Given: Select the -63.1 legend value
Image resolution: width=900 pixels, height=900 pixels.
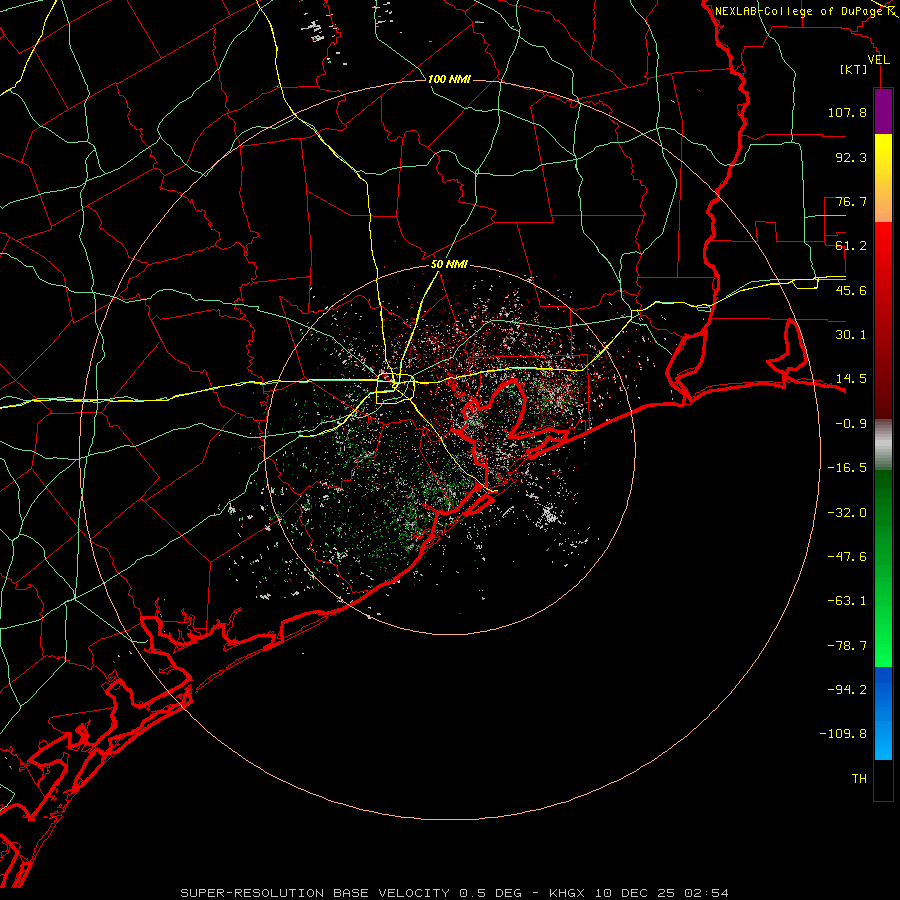Looking at the screenshot, I should click(x=847, y=601).
